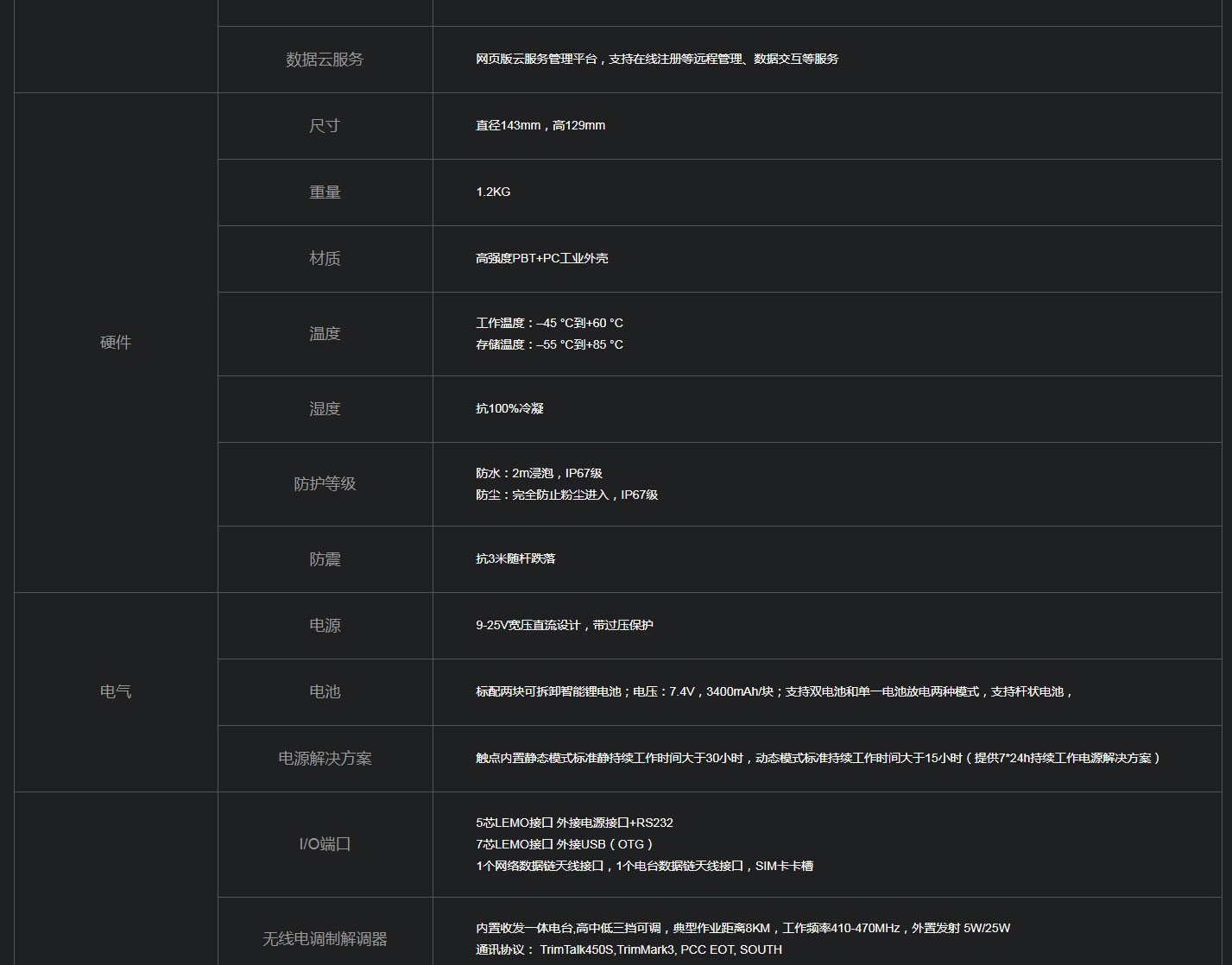
Task: Click the 无线电调制解调器 row label
Action: 325,939
